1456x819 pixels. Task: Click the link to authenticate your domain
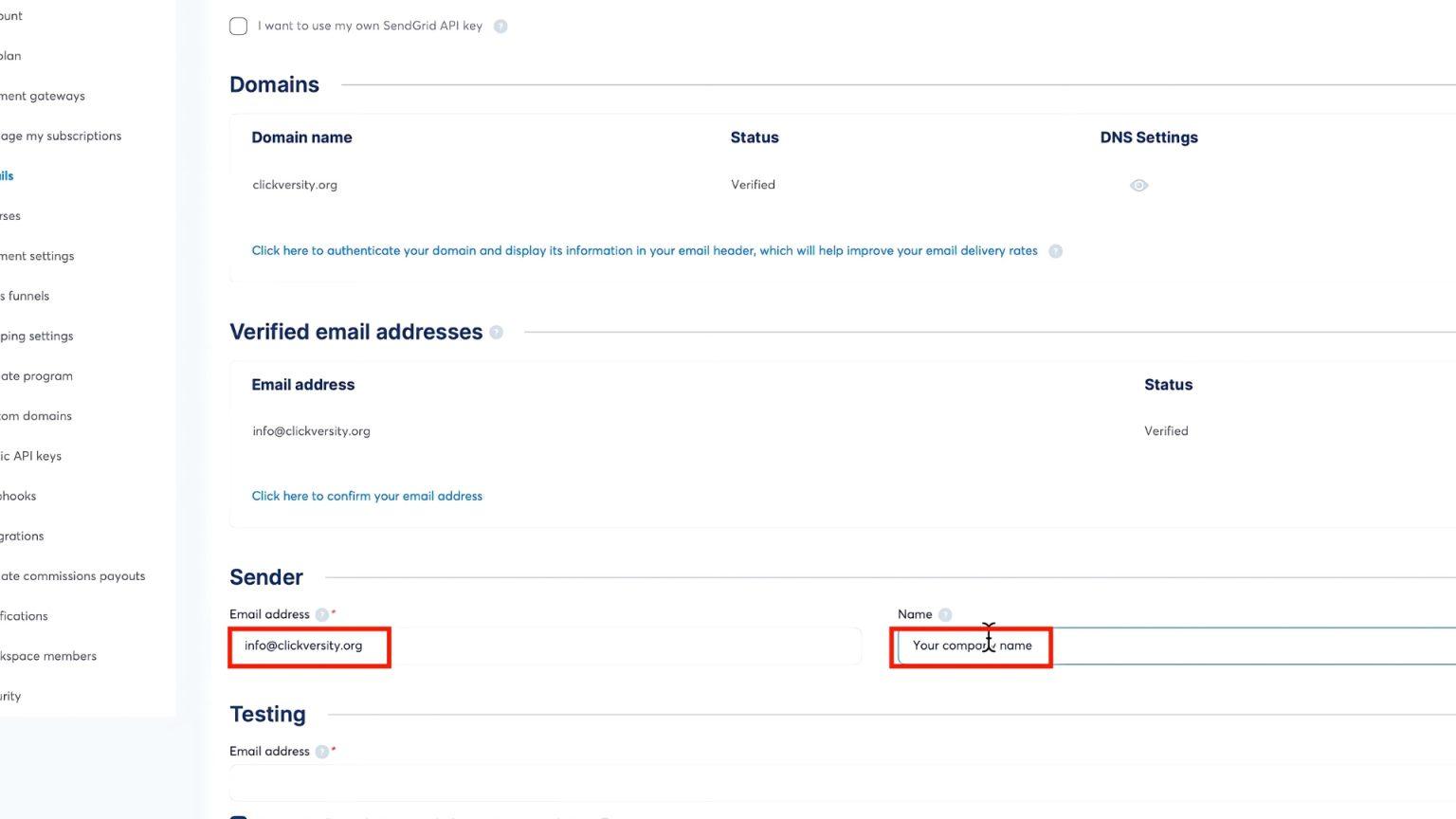click(x=645, y=250)
